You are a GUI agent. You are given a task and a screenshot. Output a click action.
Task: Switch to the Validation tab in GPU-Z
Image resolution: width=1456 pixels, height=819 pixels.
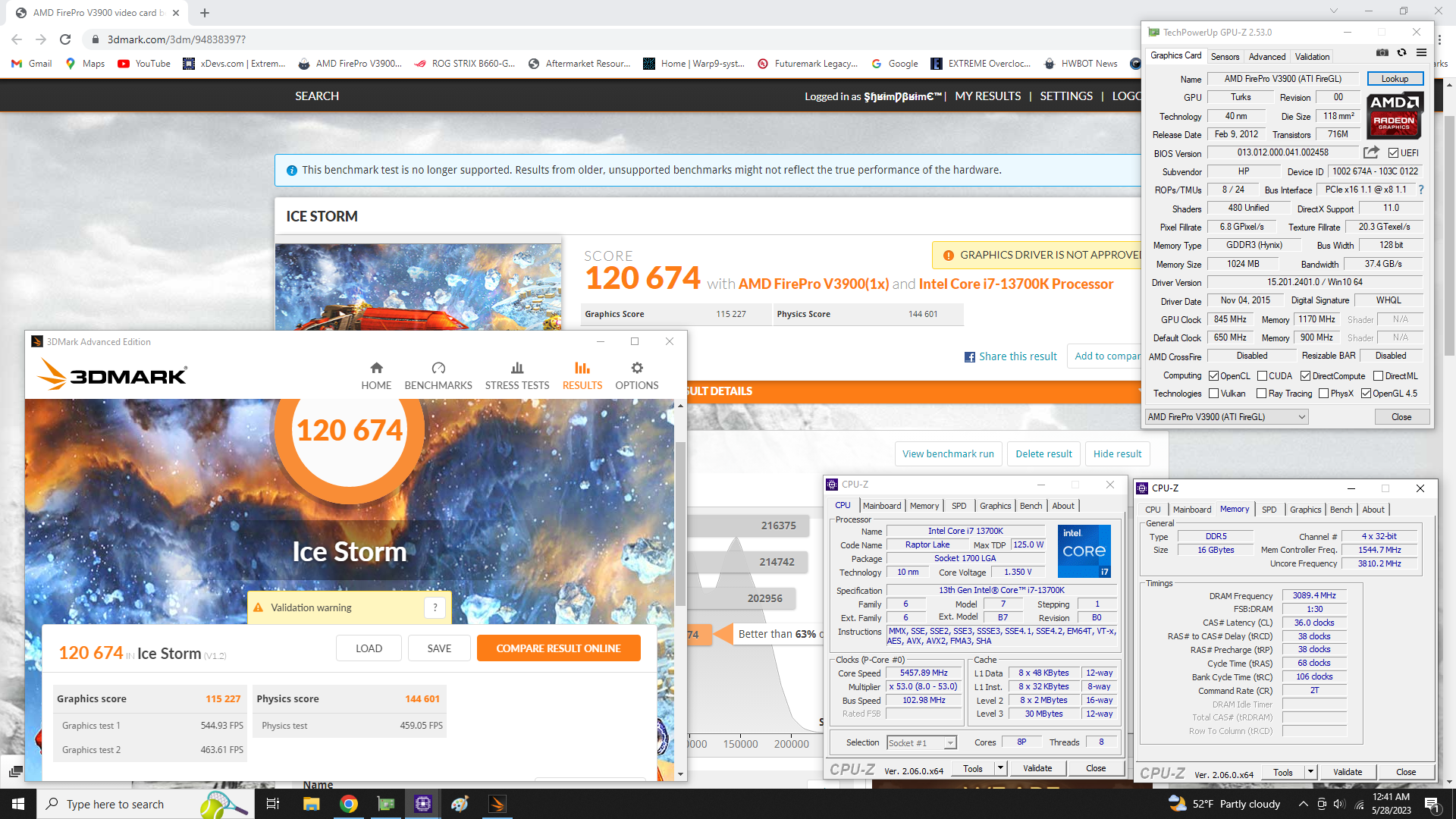[x=1312, y=57]
